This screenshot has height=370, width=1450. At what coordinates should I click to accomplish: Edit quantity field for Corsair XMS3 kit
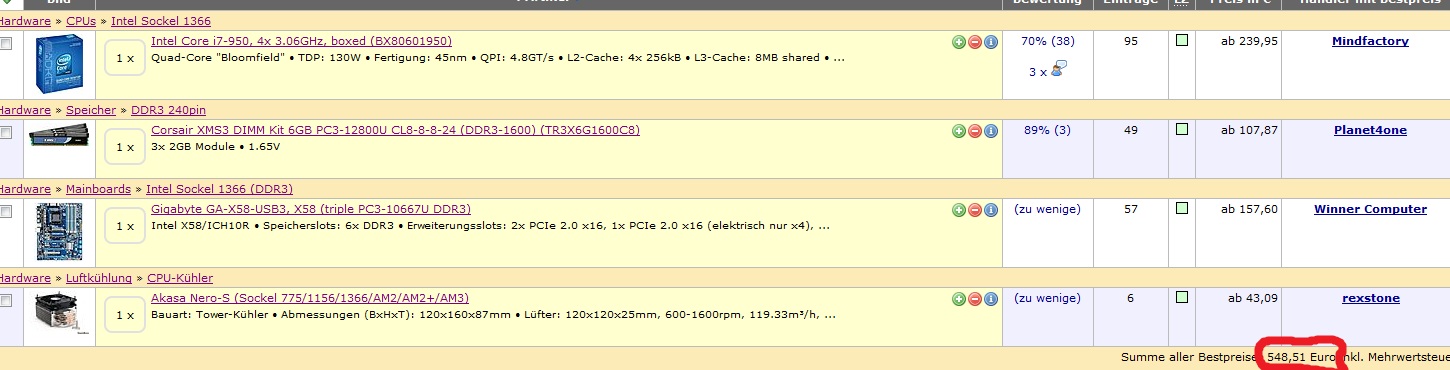[x=125, y=146]
